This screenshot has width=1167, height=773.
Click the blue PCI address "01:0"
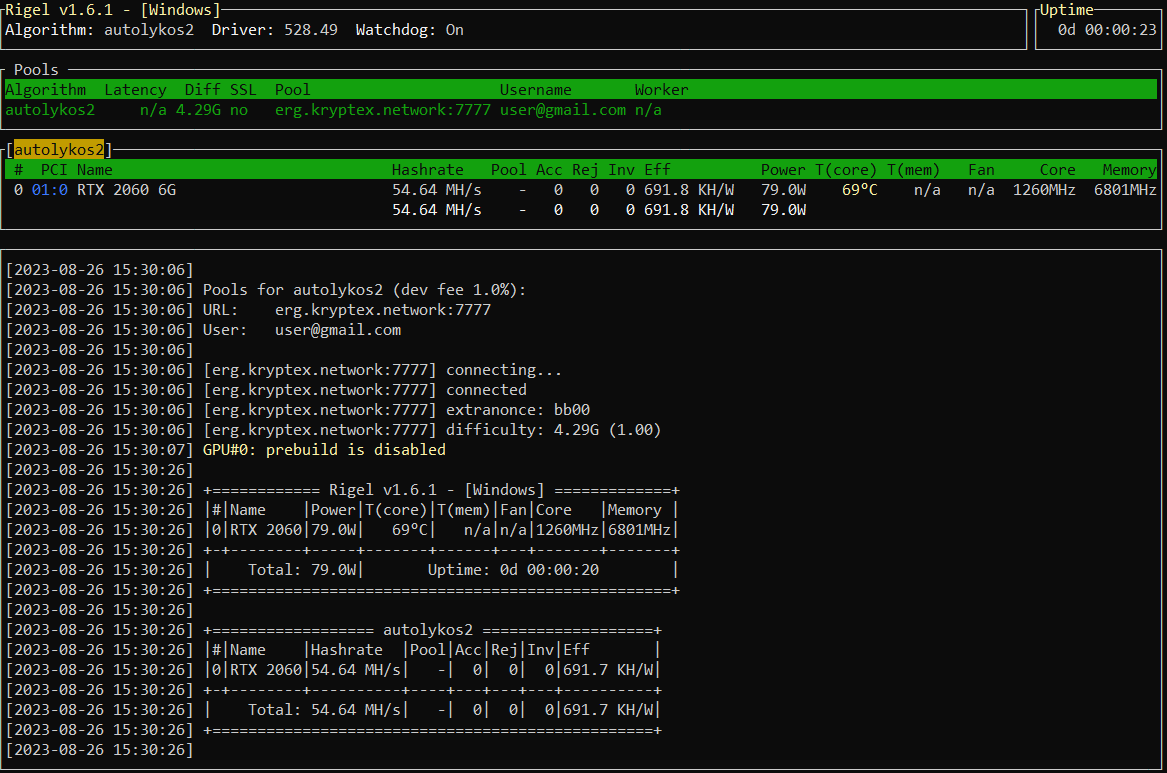click(x=50, y=190)
